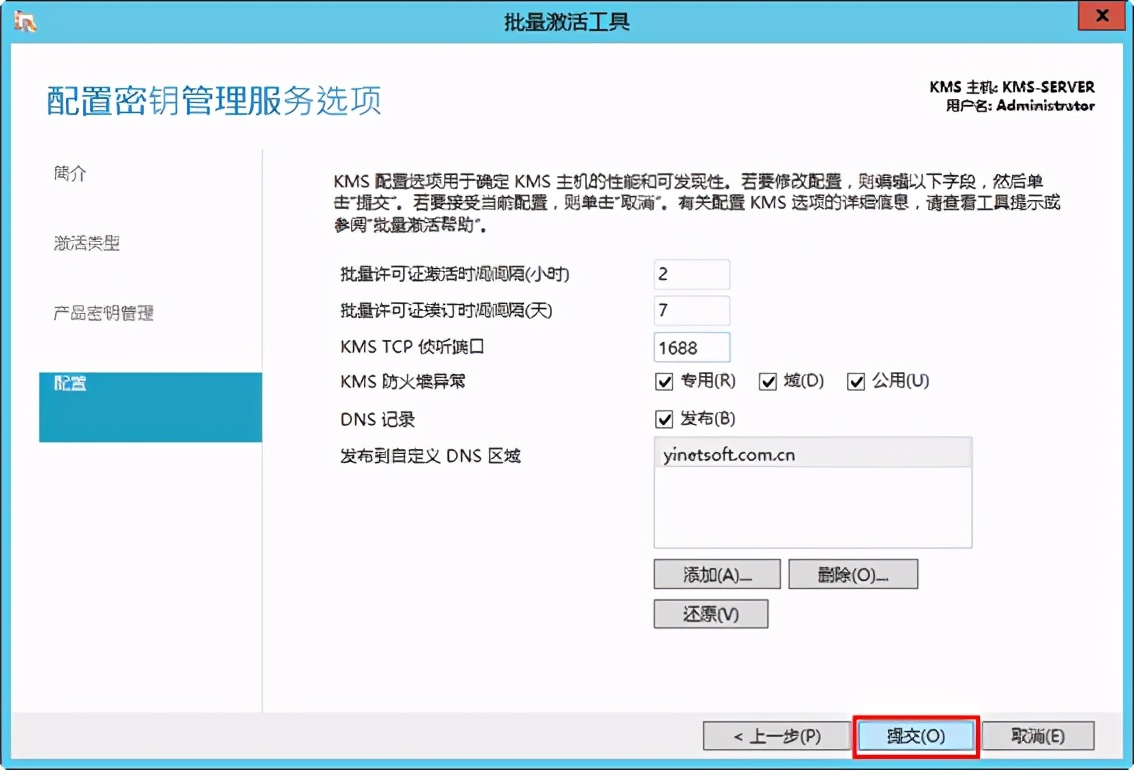Edit the KMS TCP port field showing 1688
Screen dimensions: 1134x770
point(692,347)
